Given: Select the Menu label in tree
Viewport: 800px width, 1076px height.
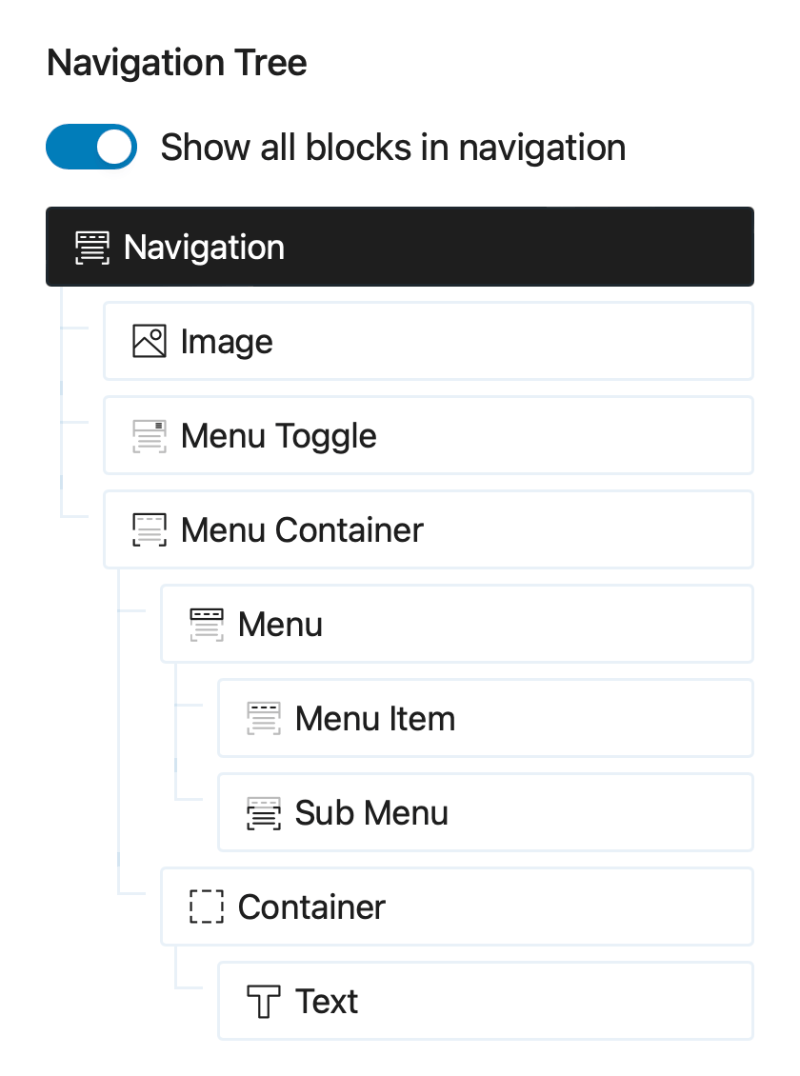Looking at the screenshot, I should [280, 625].
